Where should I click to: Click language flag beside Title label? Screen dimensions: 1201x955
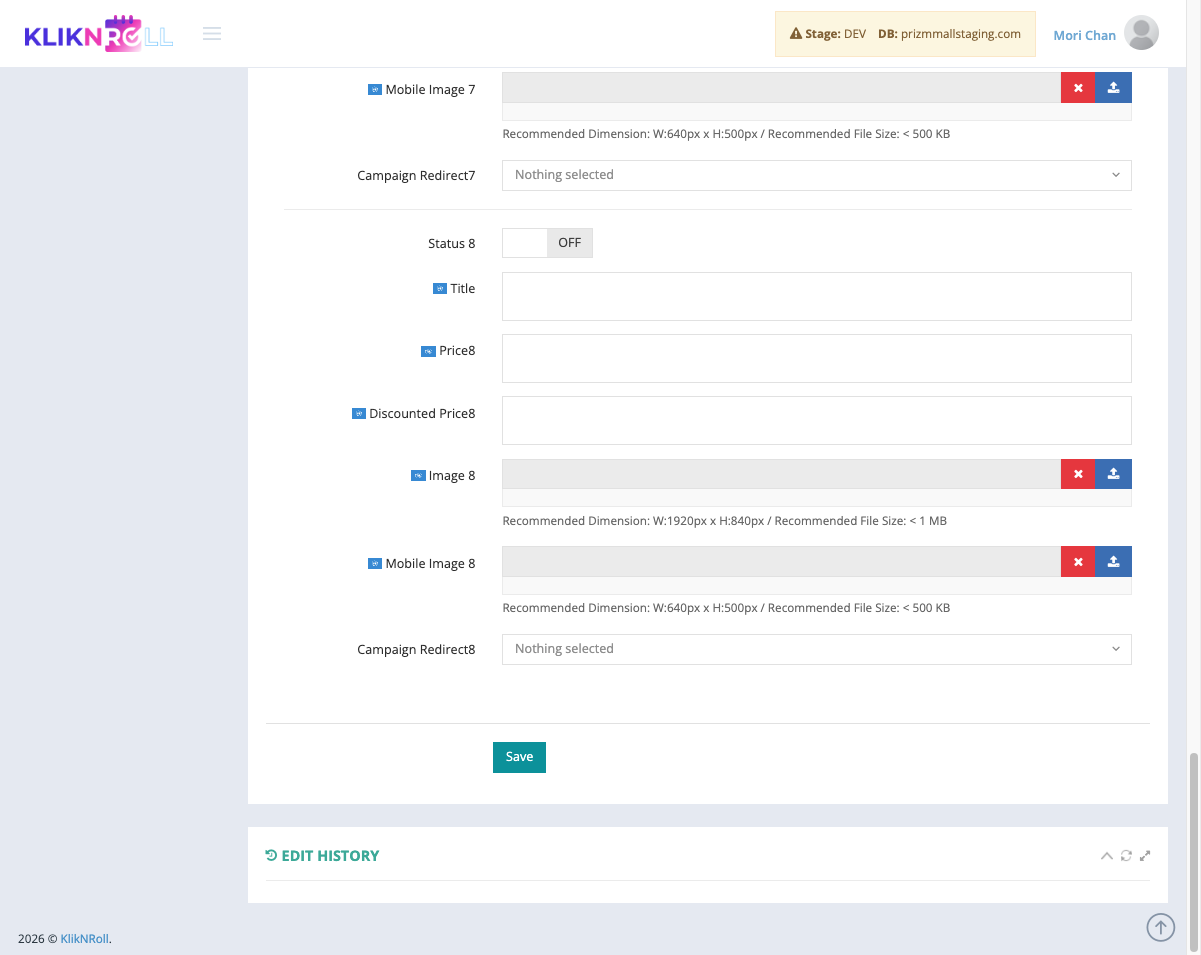click(439, 289)
